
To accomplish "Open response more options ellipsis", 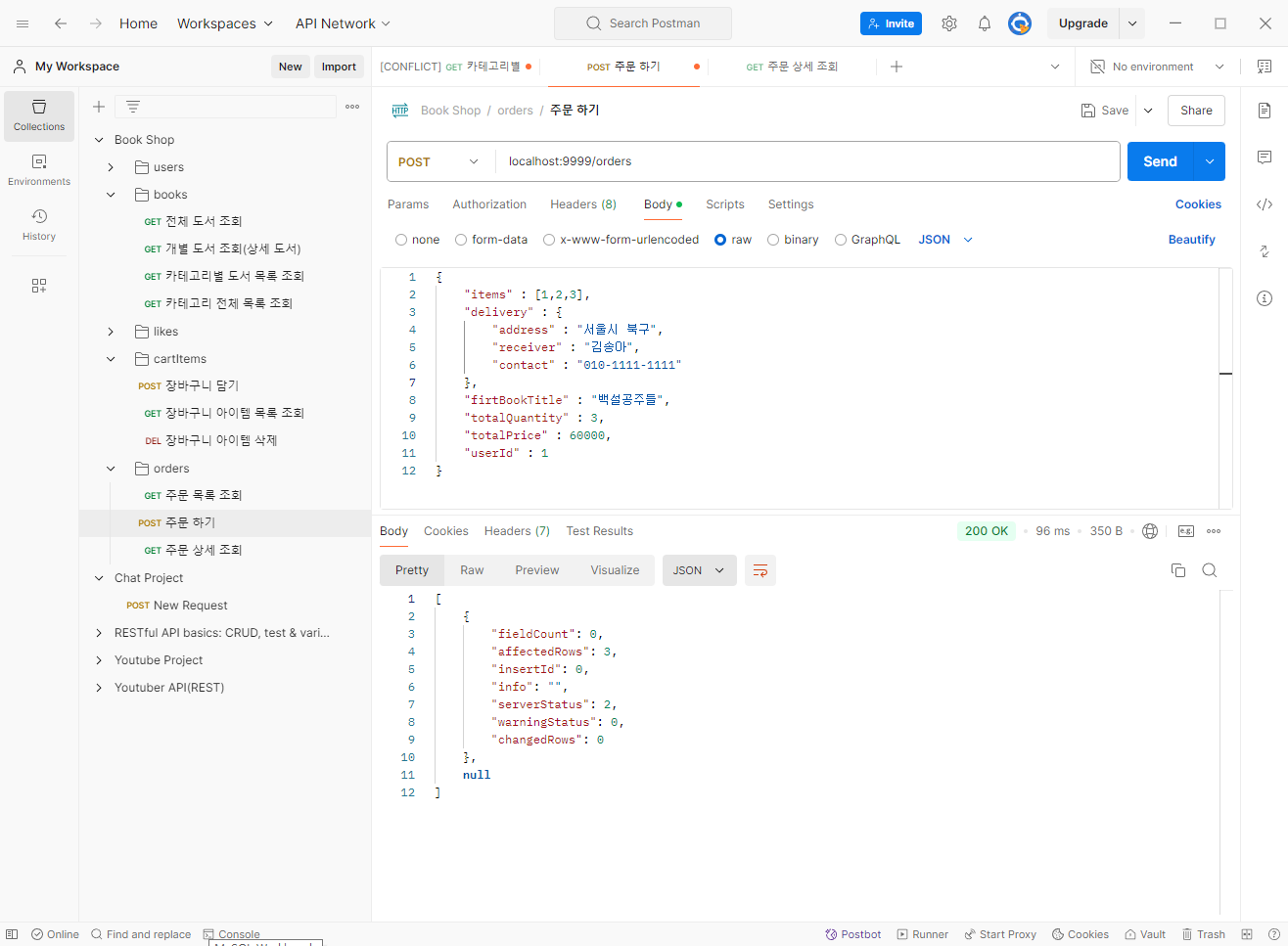I will click(1214, 531).
